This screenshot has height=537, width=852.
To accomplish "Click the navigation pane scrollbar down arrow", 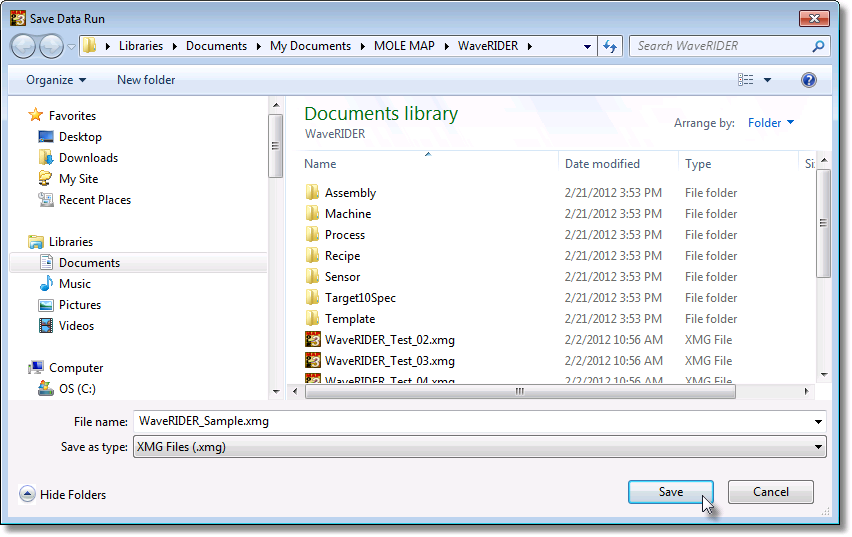I will (276, 391).
